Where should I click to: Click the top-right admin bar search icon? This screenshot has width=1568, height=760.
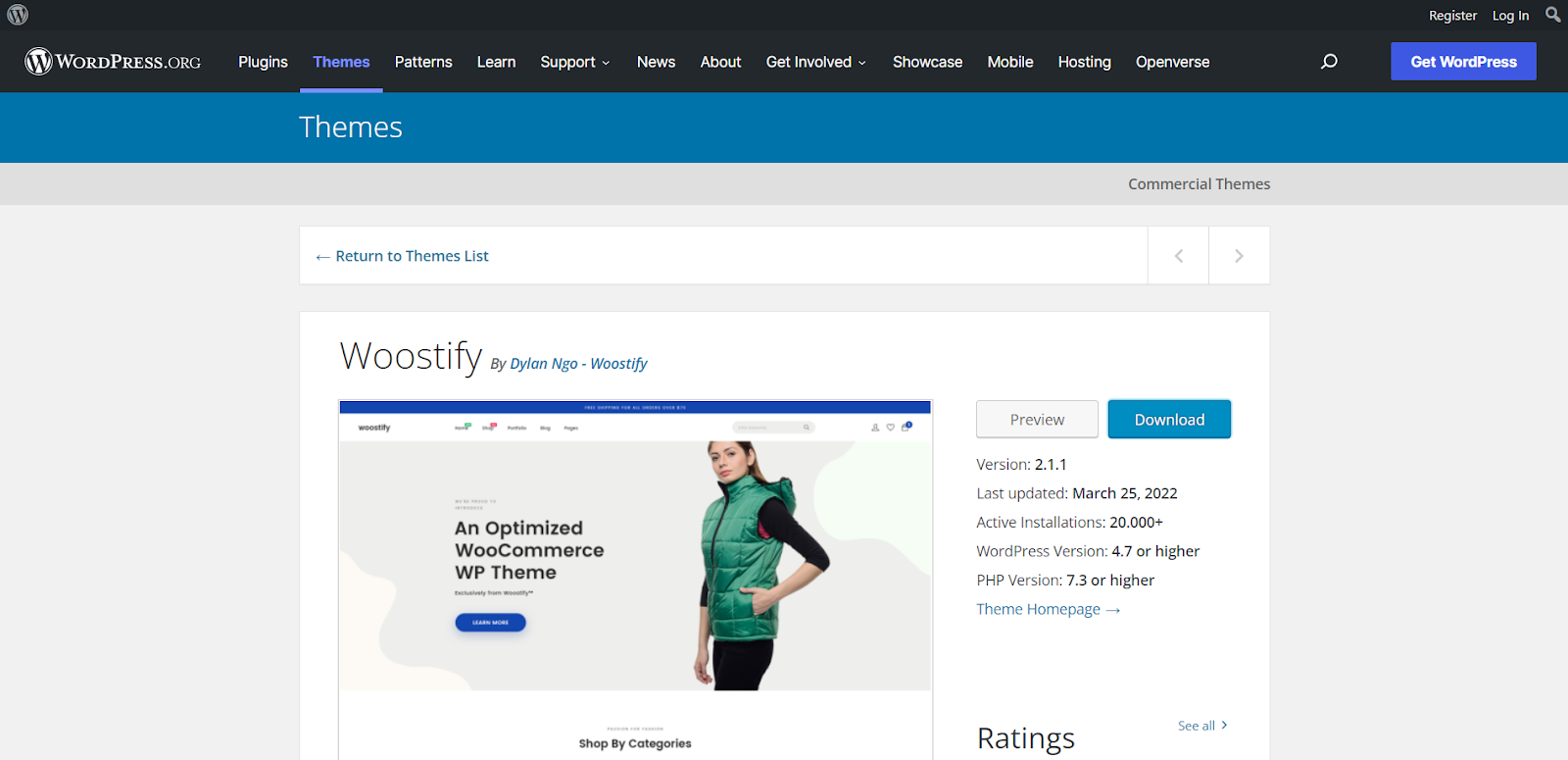pos(1552,15)
